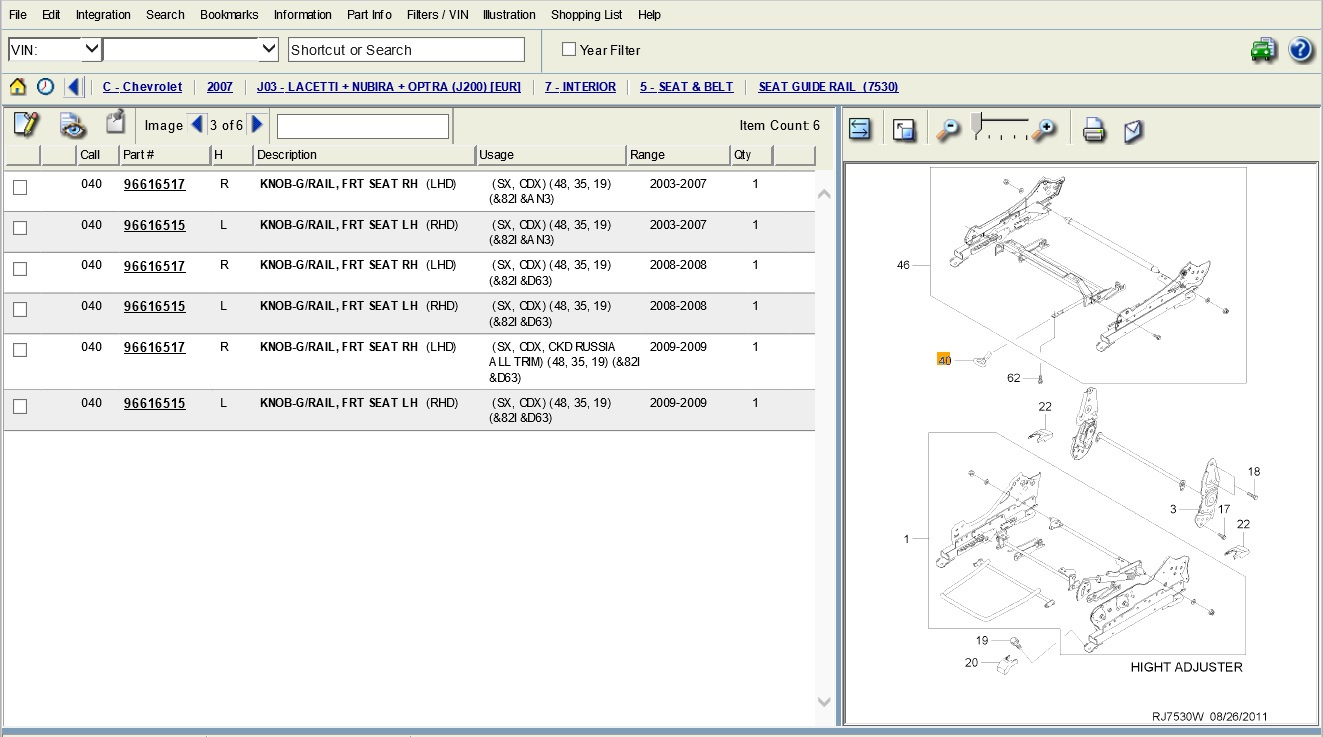Screen dimensions: 1323x737
Task: Tick checkbox for 96616515 row ranged 2009-2009
Action: 20,406
